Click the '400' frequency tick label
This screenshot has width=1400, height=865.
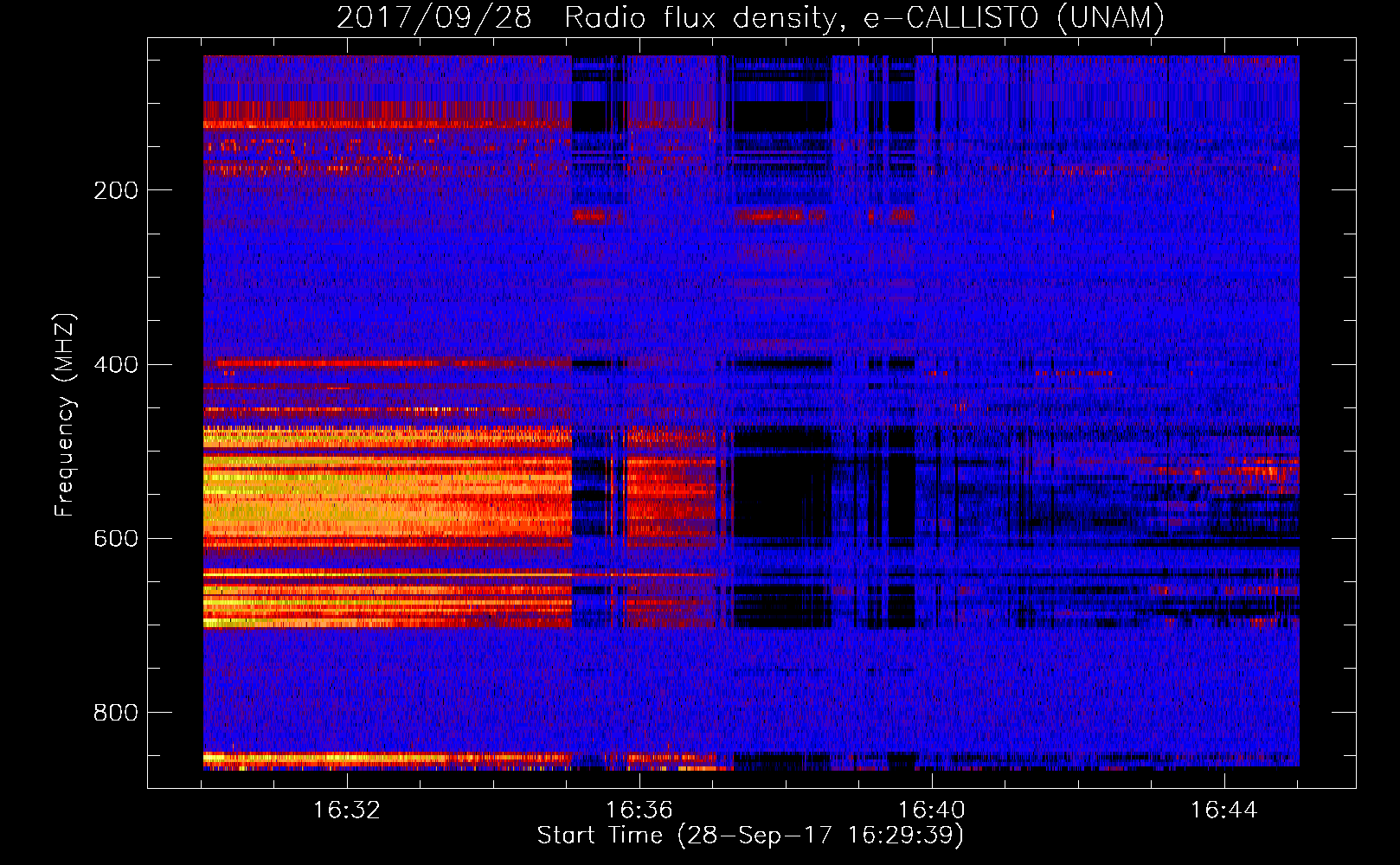click(116, 365)
